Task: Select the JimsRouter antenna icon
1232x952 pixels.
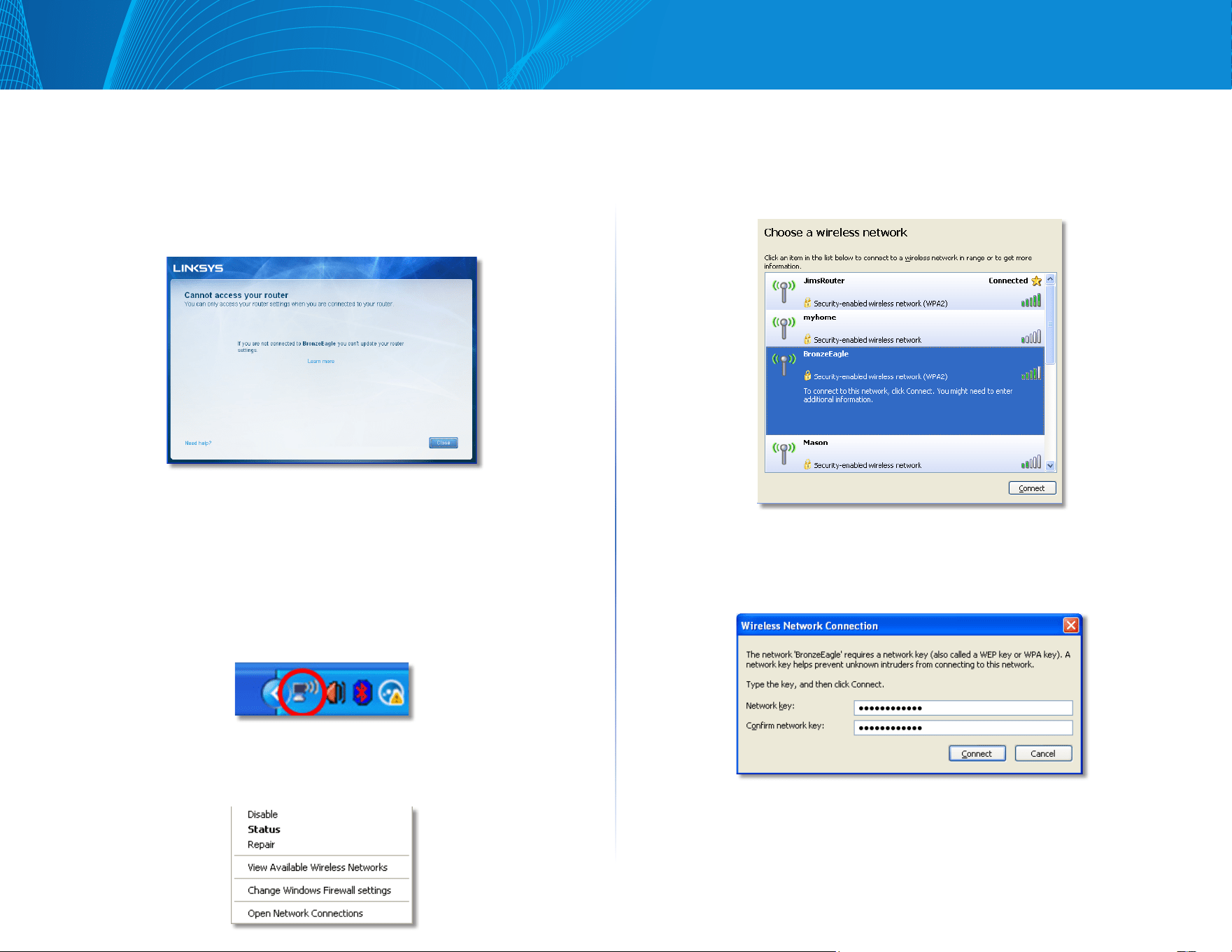Action: pos(784,290)
